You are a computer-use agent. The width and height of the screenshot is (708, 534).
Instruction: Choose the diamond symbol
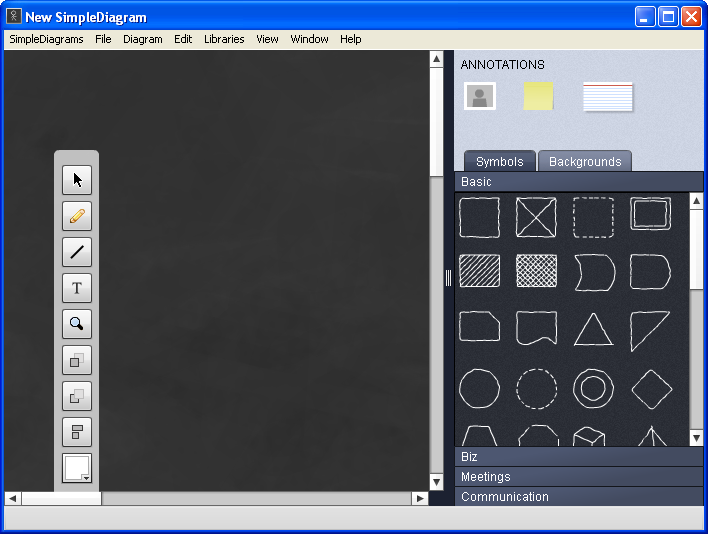tap(652, 389)
